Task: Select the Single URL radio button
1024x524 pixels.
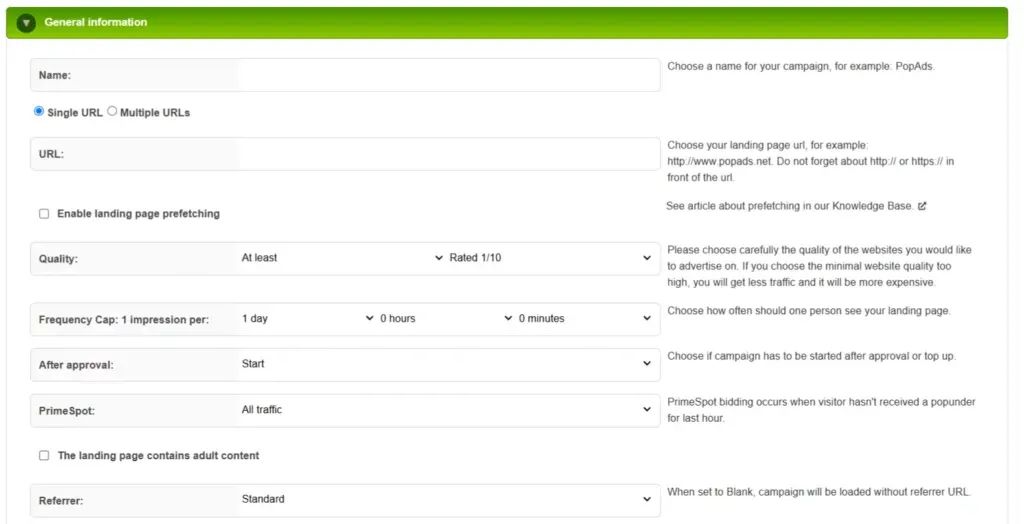Action: coord(39,112)
